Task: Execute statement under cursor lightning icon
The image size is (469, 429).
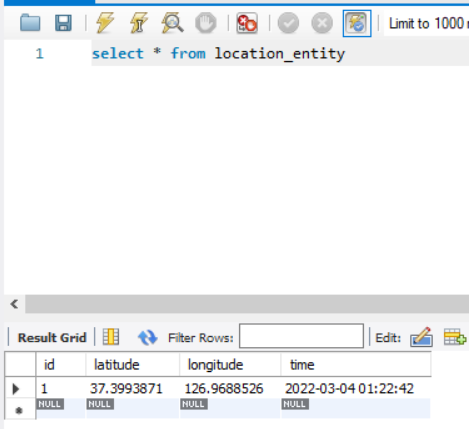Action: coord(139,23)
